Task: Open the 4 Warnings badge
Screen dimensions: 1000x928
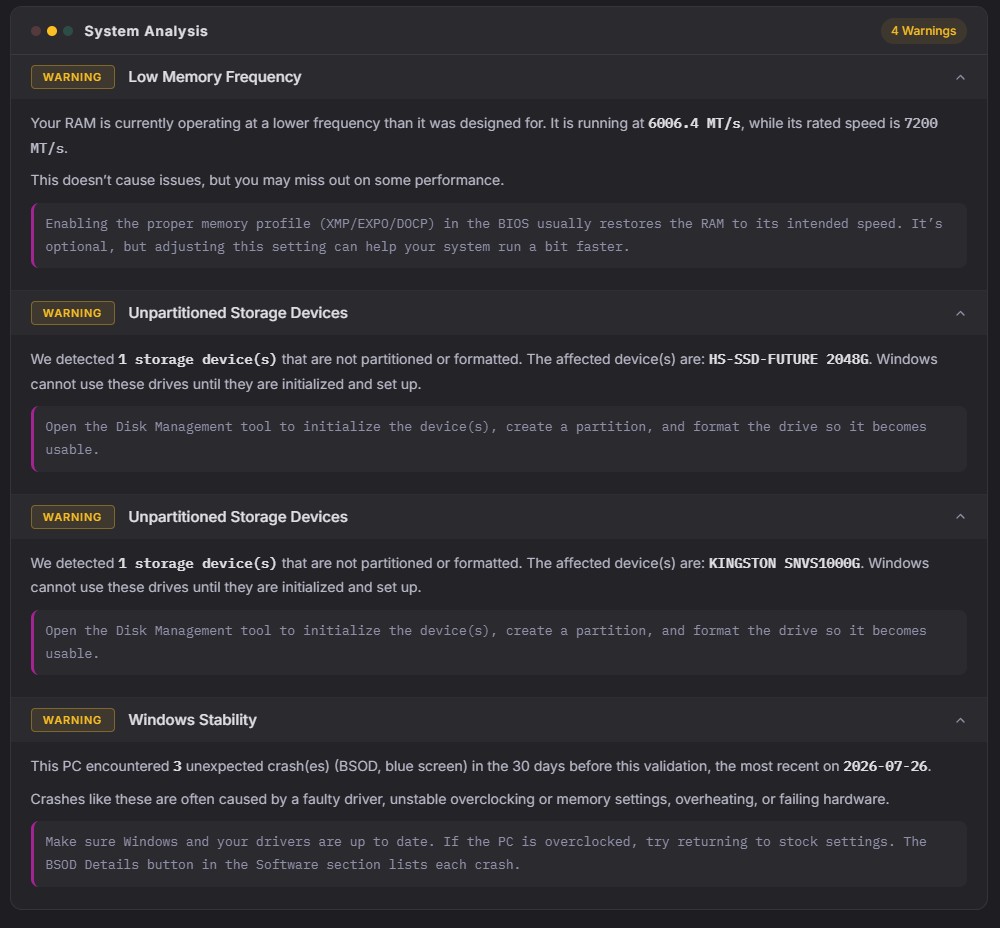Action: coord(923,31)
